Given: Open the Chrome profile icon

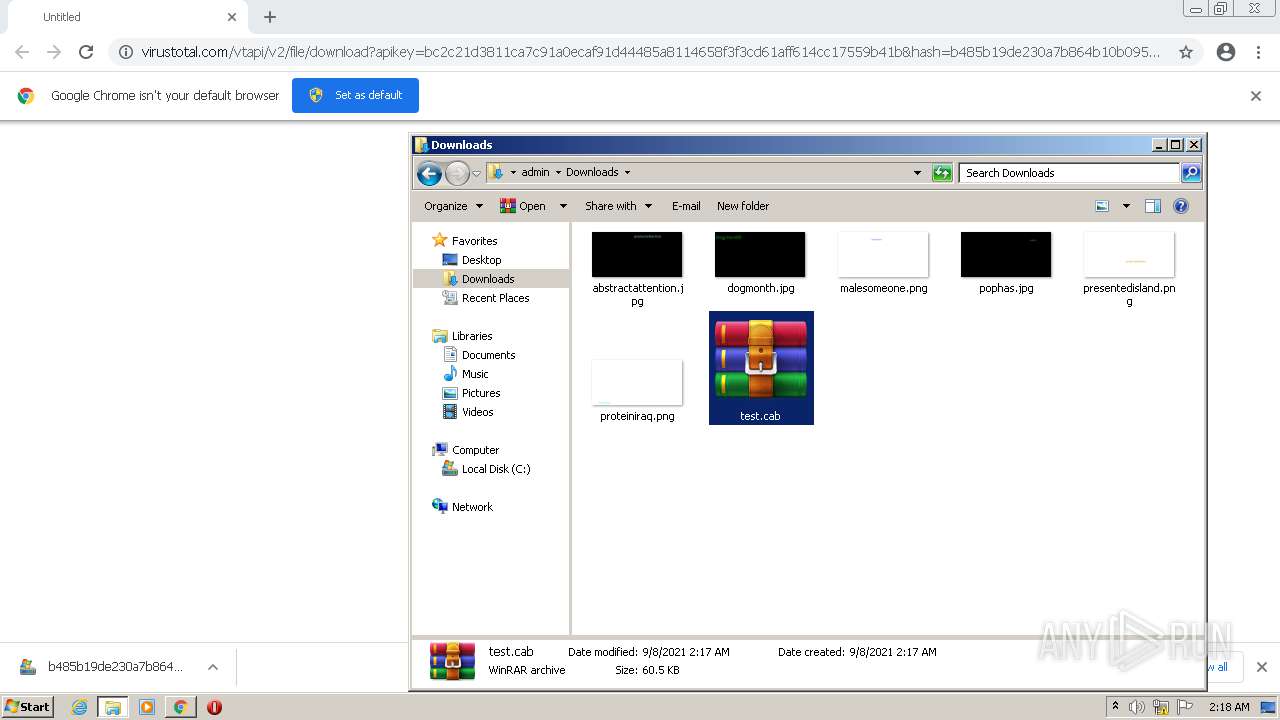Looking at the screenshot, I should pyautogui.click(x=1226, y=52).
